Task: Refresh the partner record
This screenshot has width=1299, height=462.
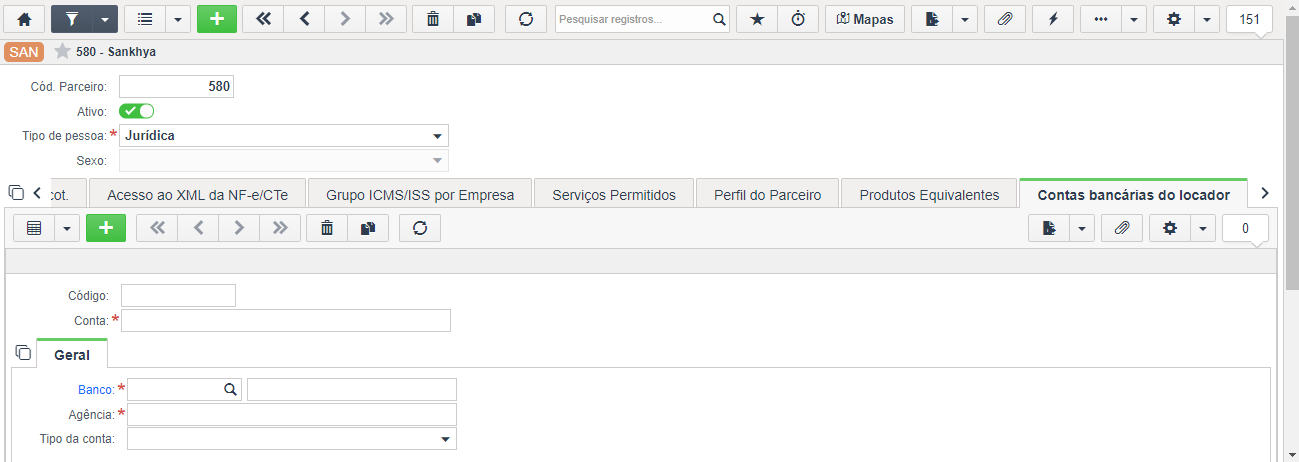Action: pyautogui.click(x=526, y=19)
